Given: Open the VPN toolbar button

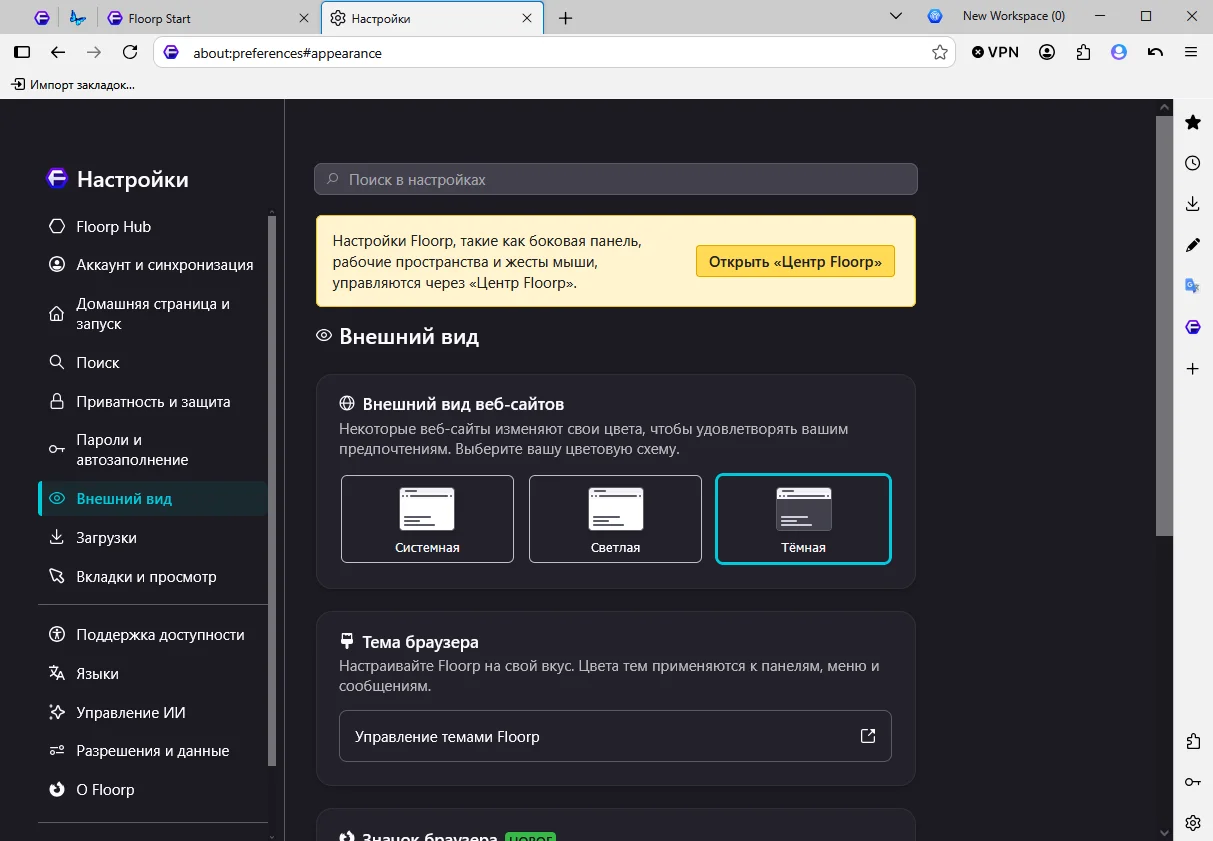Looking at the screenshot, I should (x=996, y=52).
